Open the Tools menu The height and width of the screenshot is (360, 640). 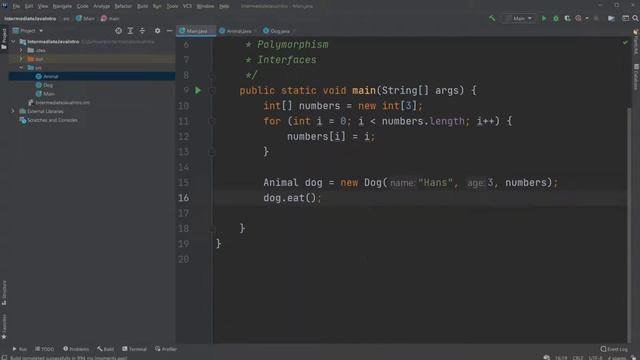pyautogui.click(x=172, y=6)
